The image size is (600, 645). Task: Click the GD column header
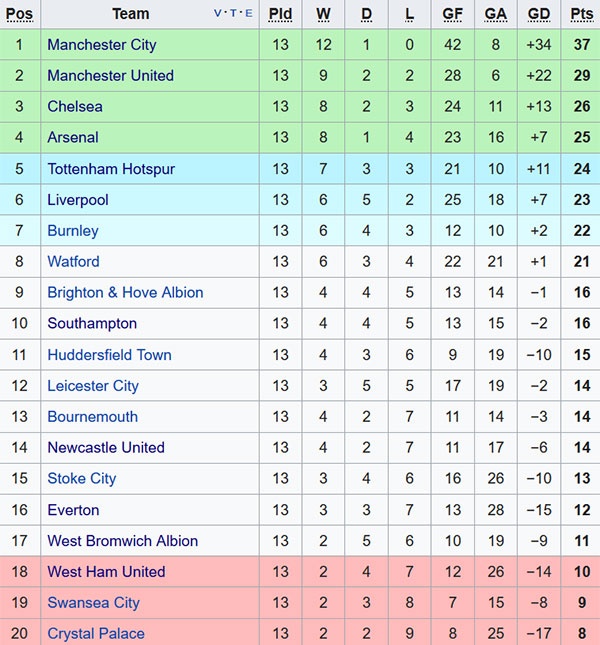[x=539, y=14]
